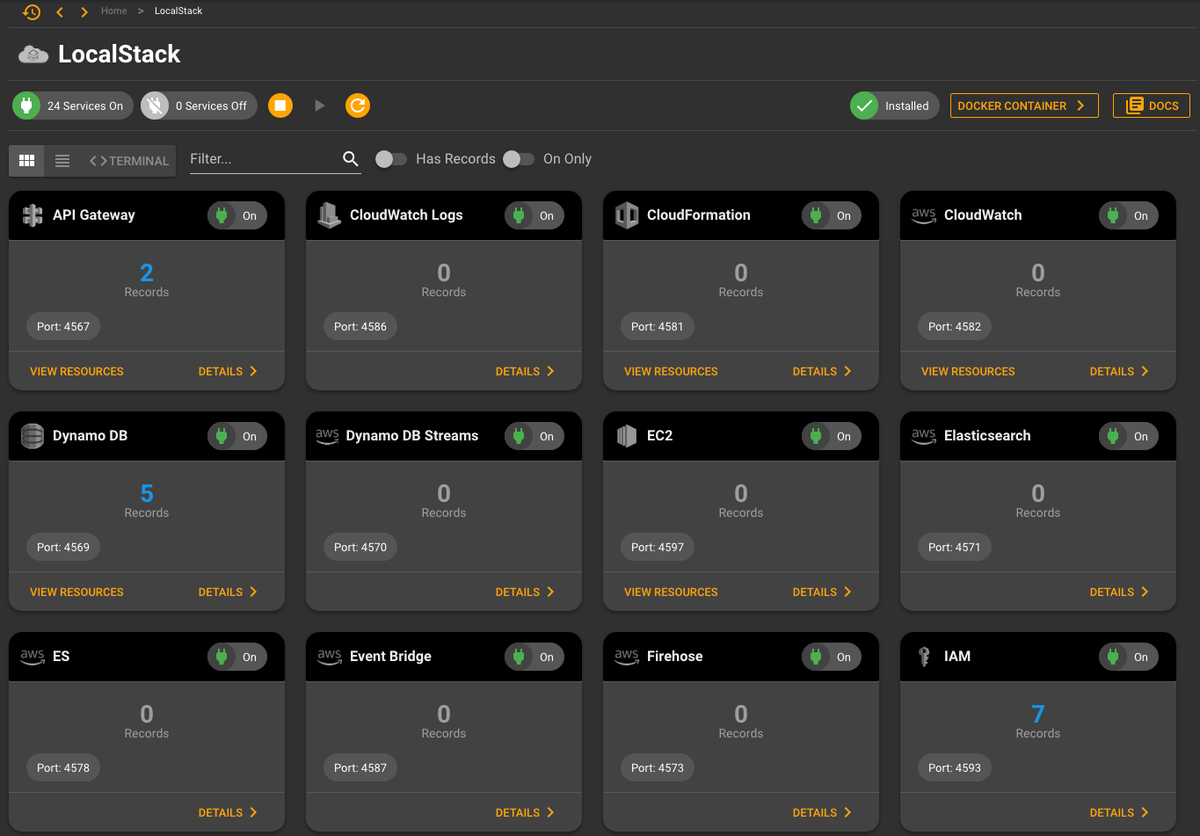Open CloudFormation Details
Screen dimensions: 1200x836
[x=822, y=371]
